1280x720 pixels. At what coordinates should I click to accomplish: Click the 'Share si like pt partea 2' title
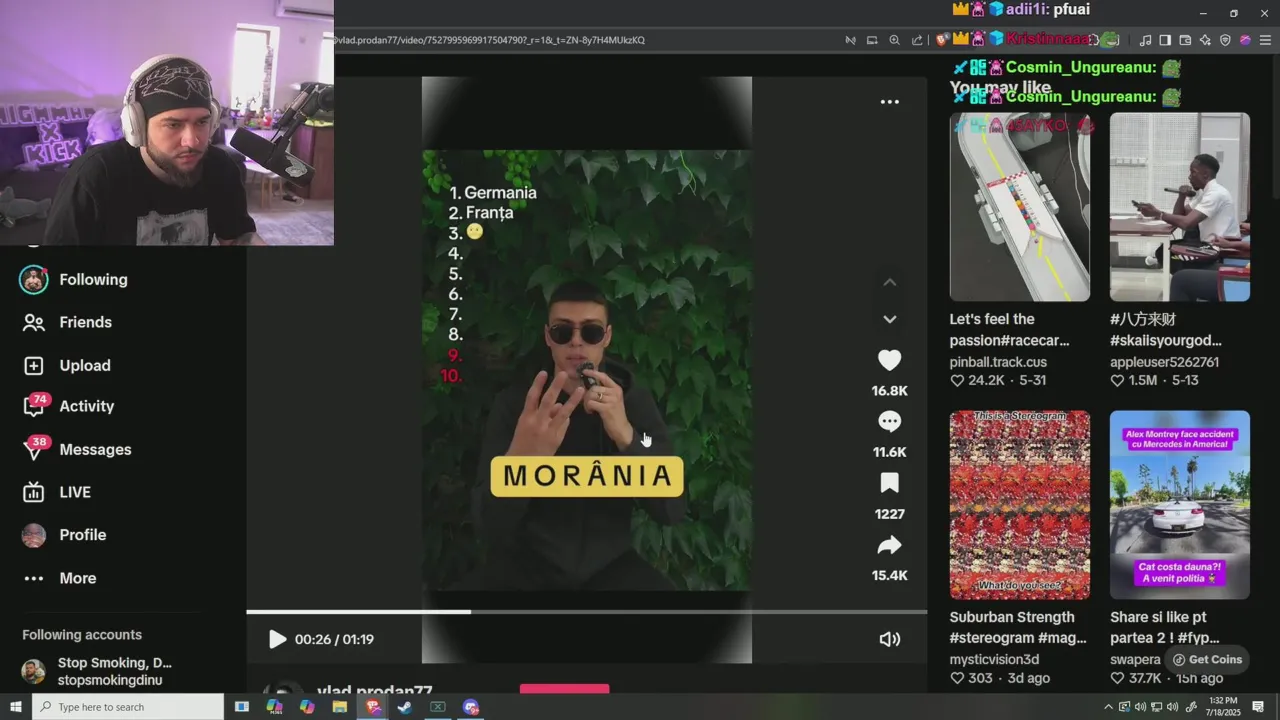click(1165, 628)
